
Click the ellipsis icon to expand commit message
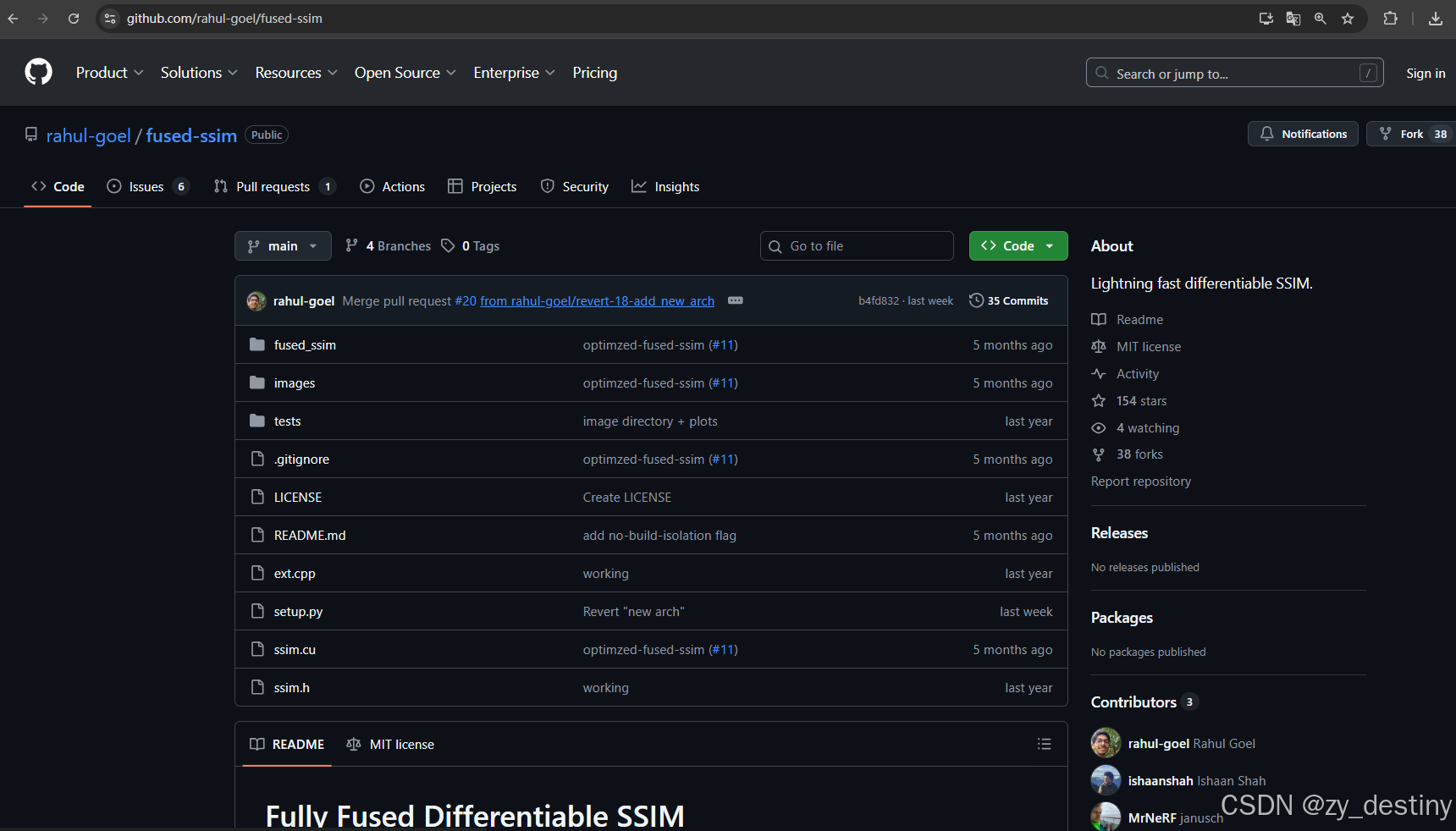[x=736, y=300]
